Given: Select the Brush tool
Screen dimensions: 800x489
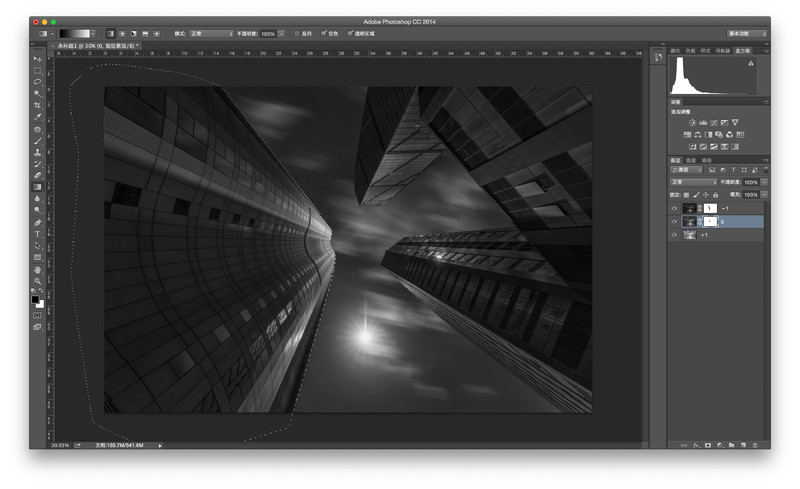Looking at the screenshot, I should [x=37, y=141].
